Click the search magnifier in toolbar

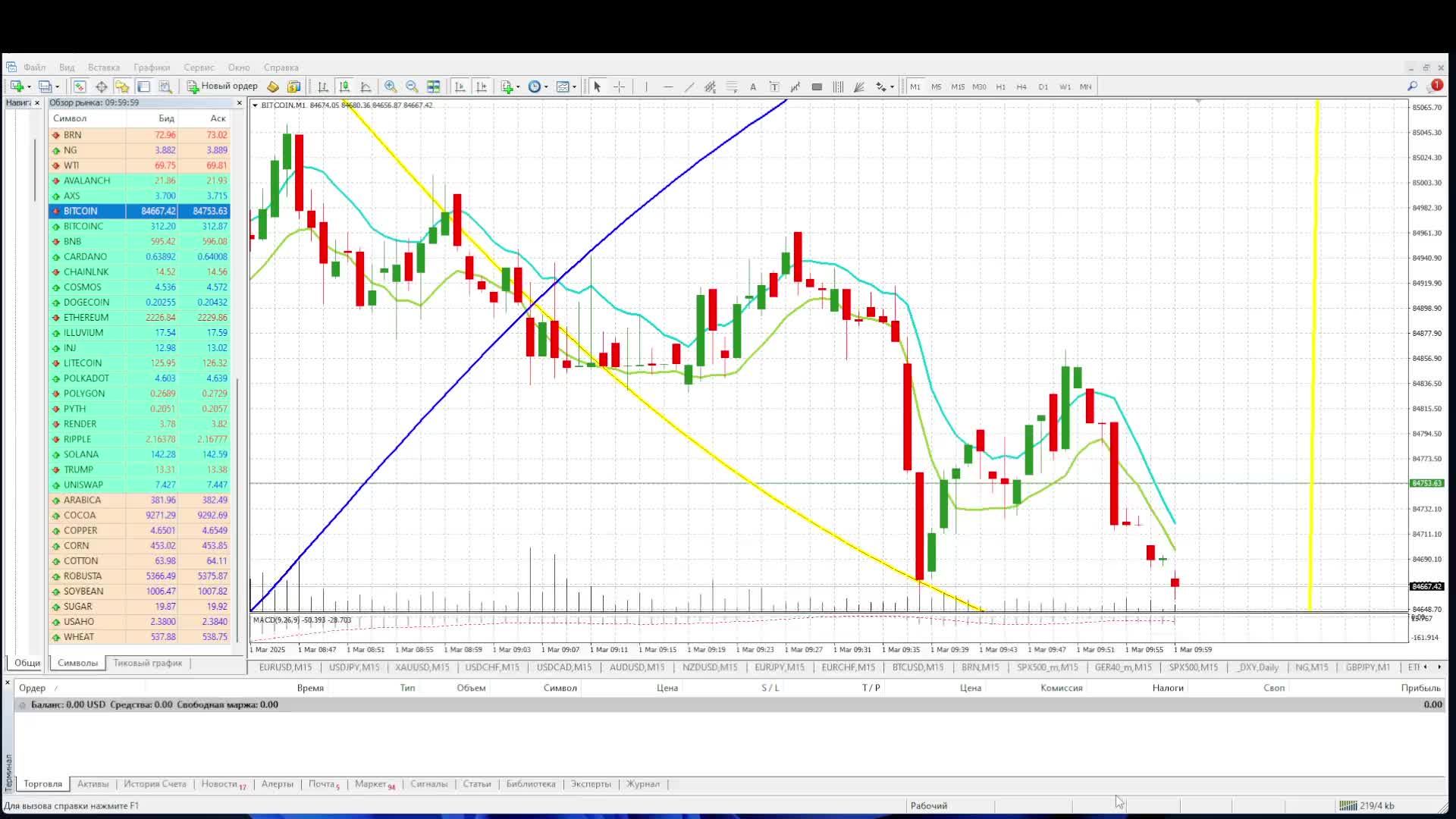(x=1412, y=86)
